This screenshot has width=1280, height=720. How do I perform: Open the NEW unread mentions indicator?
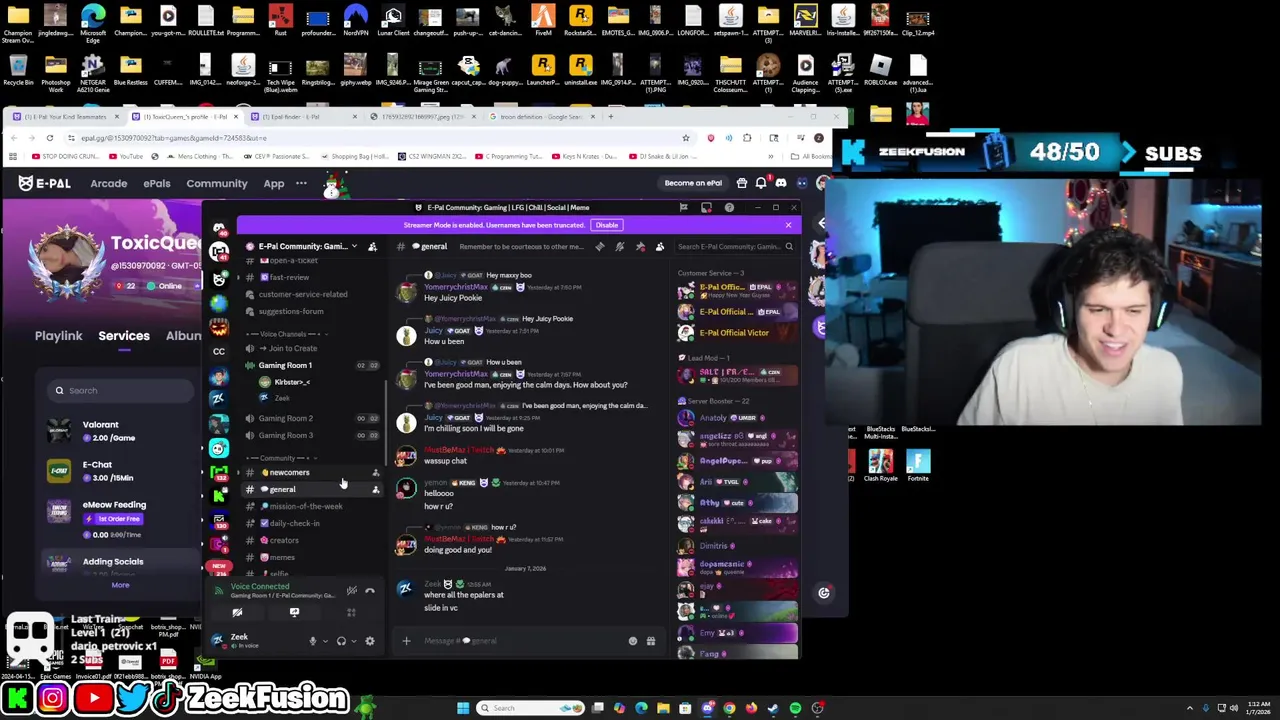pyautogui.click(x=219, y=566)
